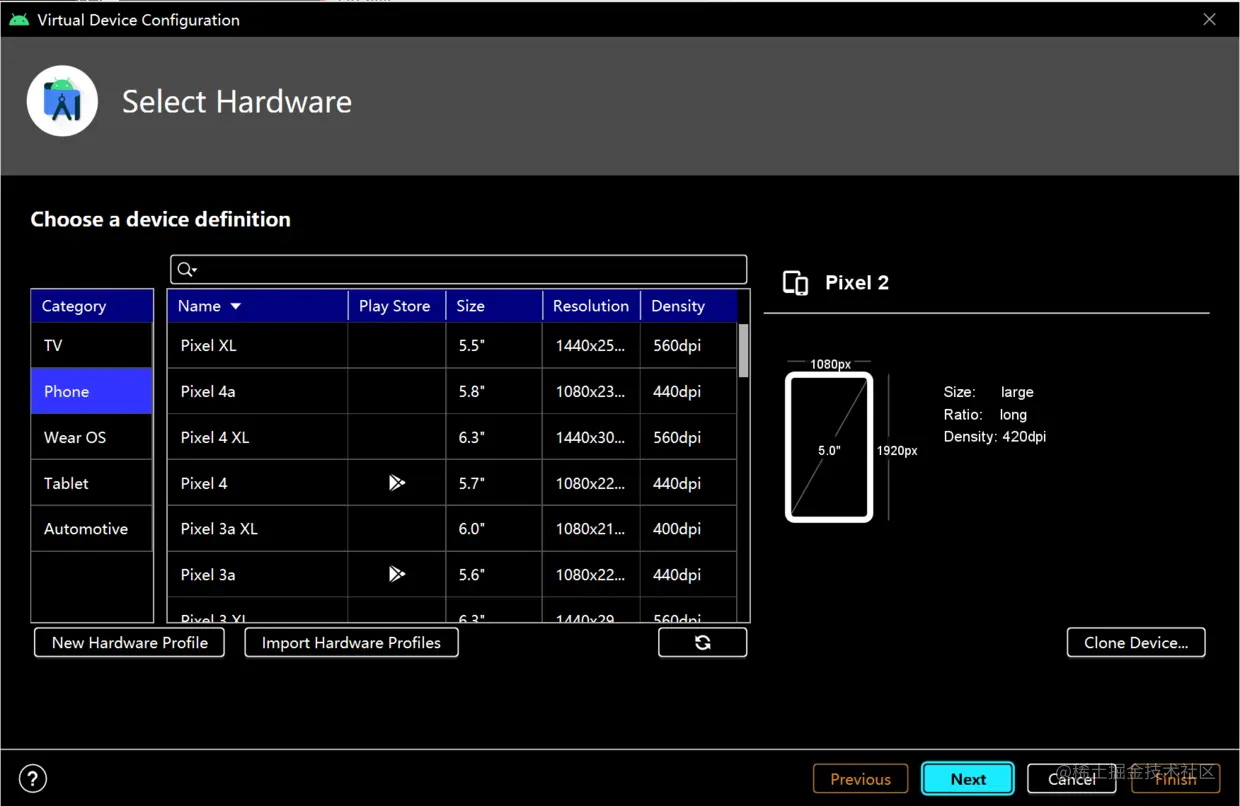Click the Previous button
This screenshot has width=1240, height=806.
(x=860, y=779)
